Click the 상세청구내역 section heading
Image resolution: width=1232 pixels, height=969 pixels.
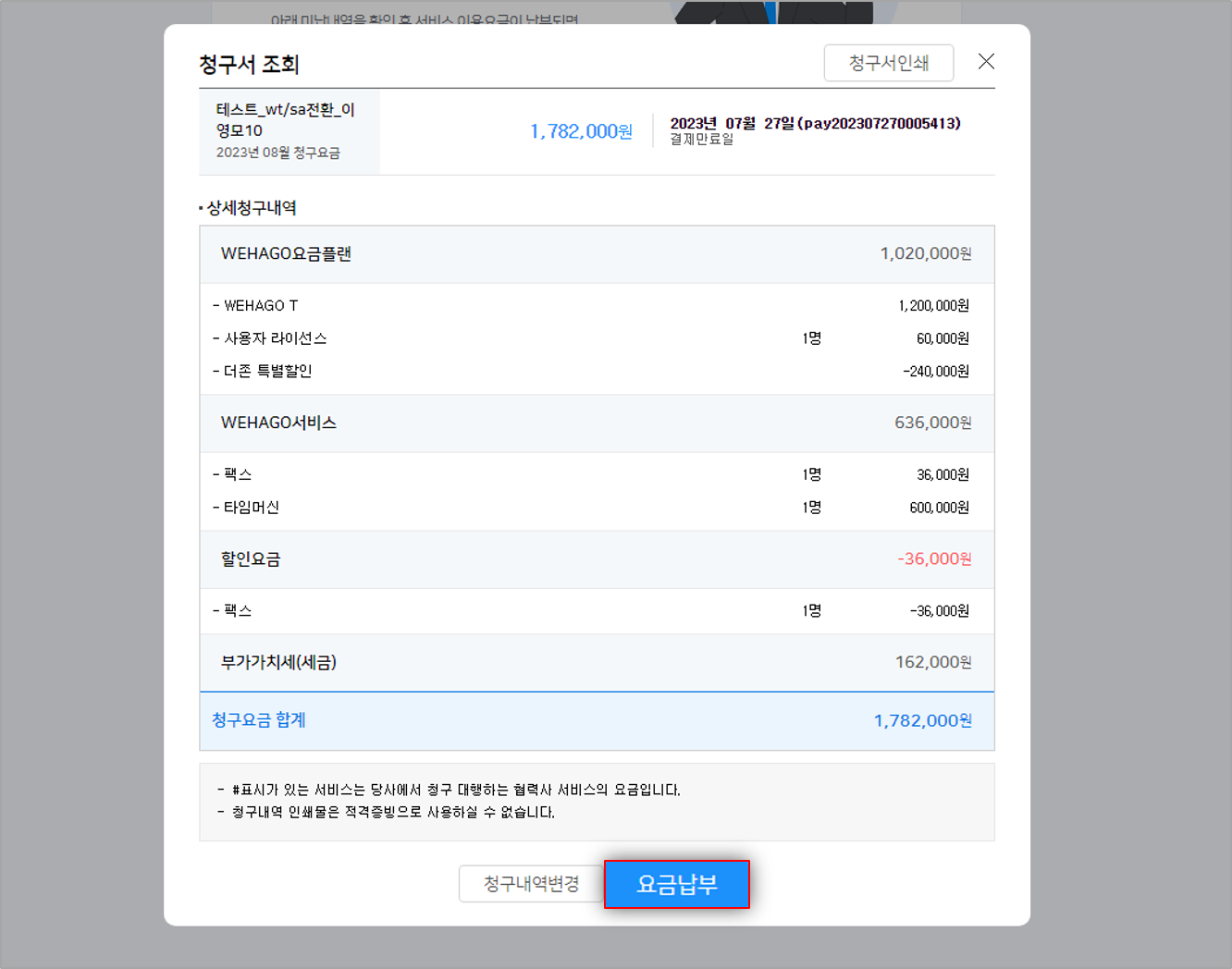click(x=251, y=208)
